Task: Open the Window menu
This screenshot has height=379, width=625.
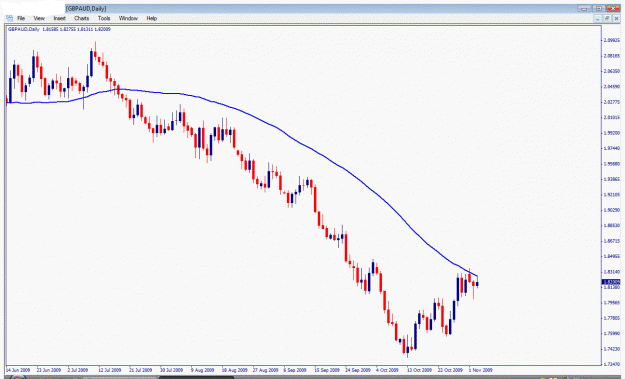Action: 128,18
